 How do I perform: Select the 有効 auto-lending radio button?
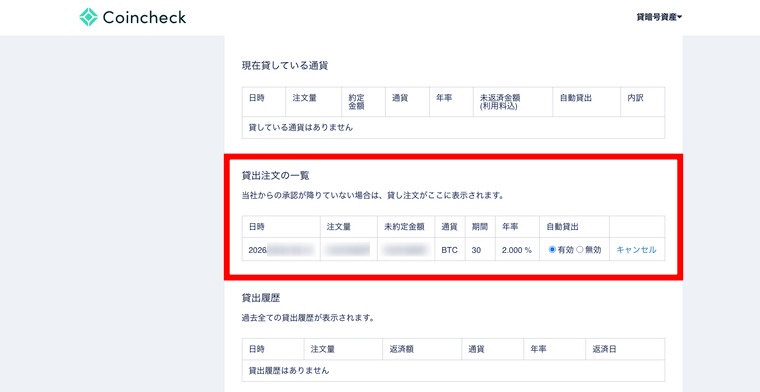552,250
